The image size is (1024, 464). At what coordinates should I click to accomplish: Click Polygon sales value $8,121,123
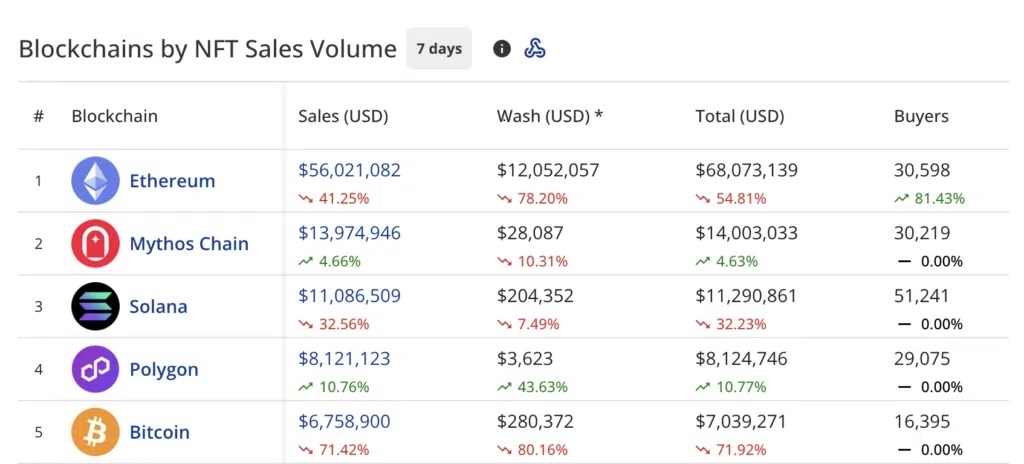coord(344,359)
